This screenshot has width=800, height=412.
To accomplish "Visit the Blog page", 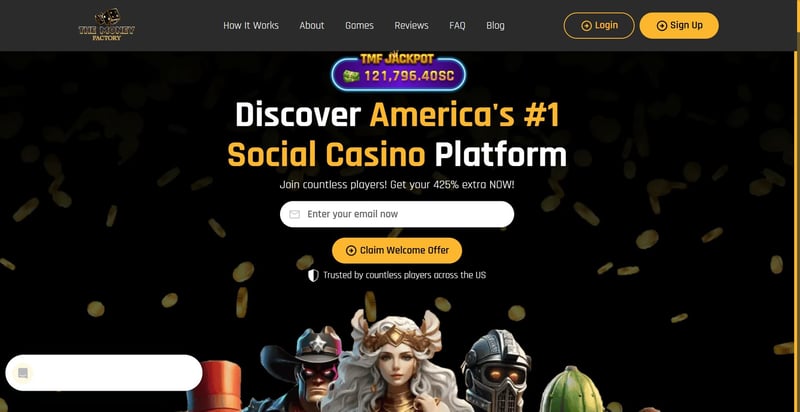I will 495,25.
